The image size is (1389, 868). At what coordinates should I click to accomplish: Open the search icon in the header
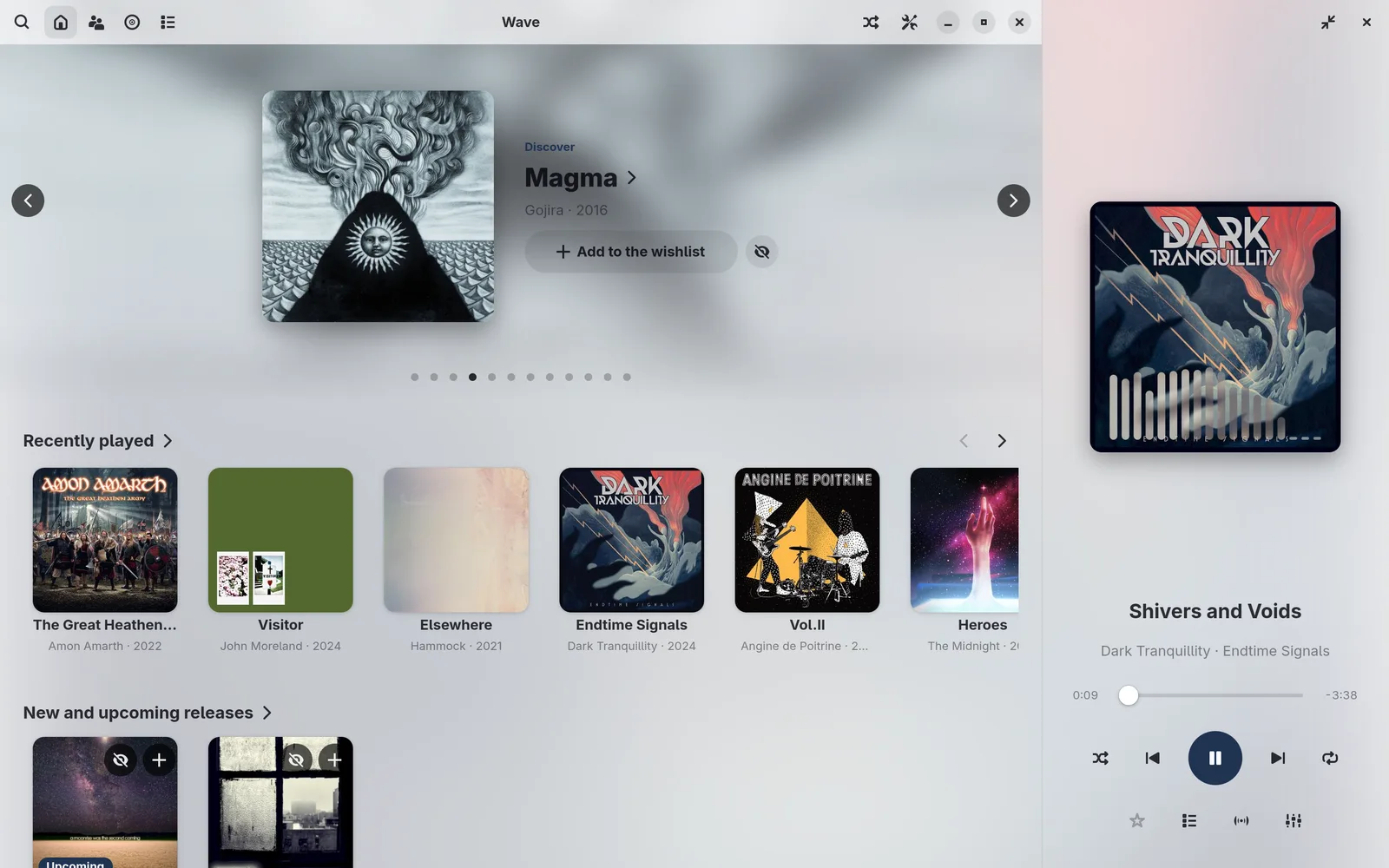point(22,23)
